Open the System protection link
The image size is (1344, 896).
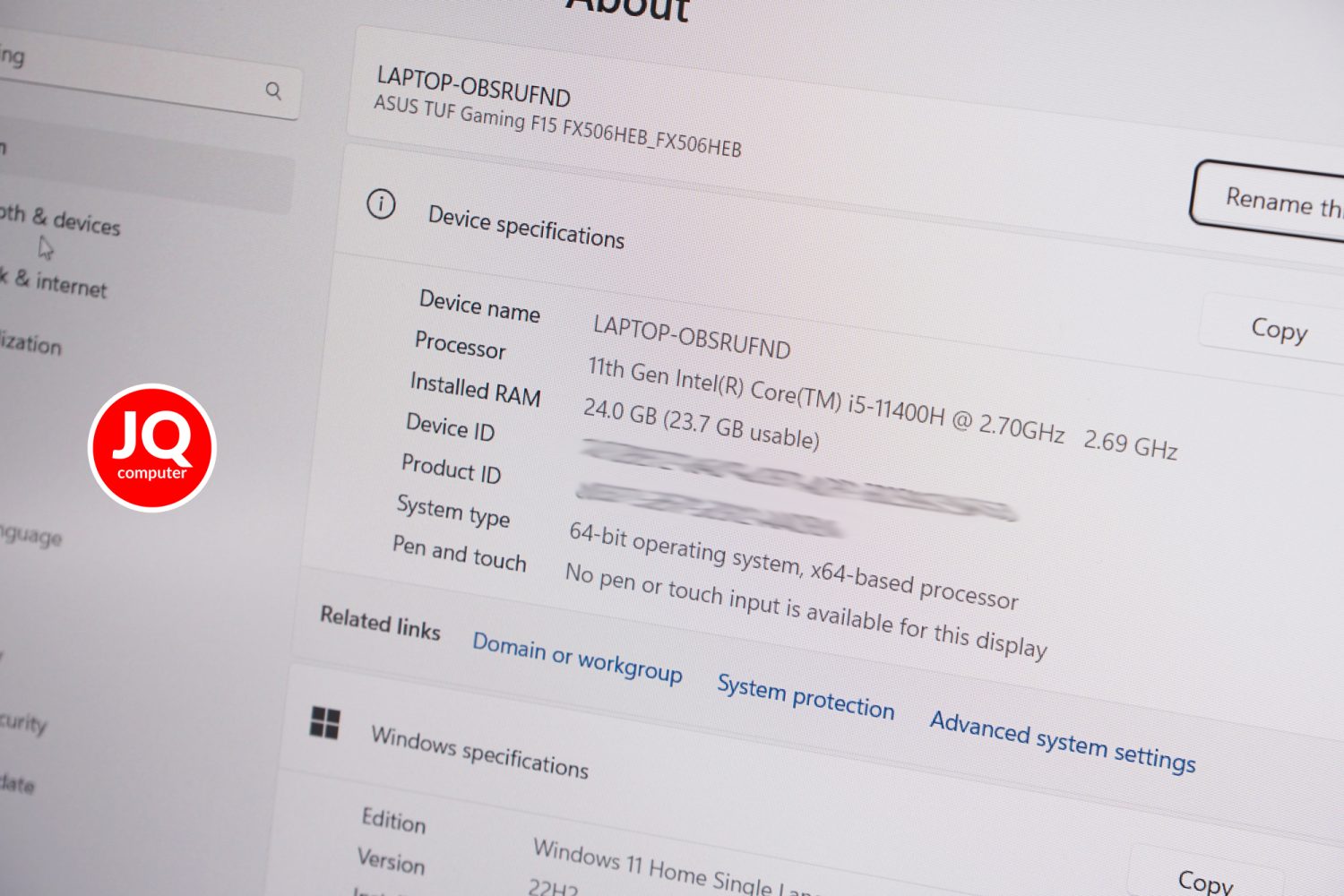click(806, 697)
